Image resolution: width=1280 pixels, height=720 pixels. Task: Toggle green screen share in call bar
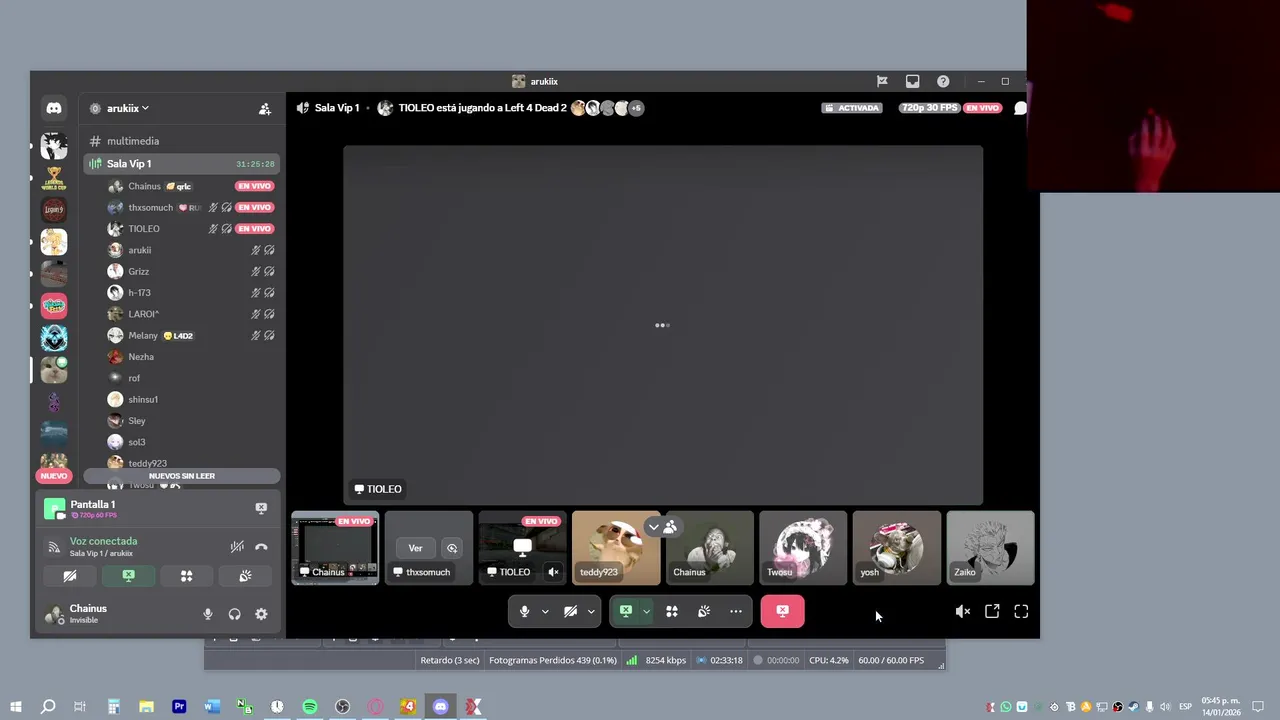(x=626, y=611)
